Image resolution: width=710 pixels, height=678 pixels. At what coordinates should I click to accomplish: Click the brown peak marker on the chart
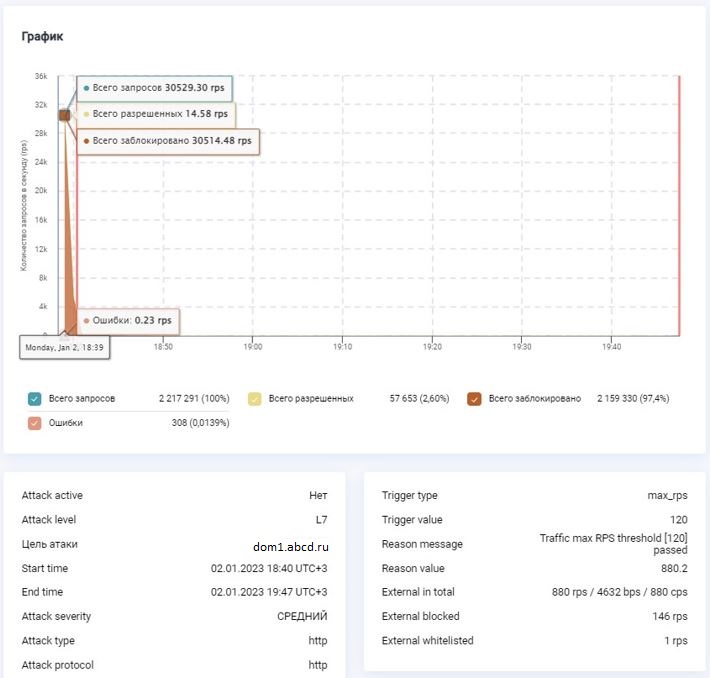tap(64, 115)
